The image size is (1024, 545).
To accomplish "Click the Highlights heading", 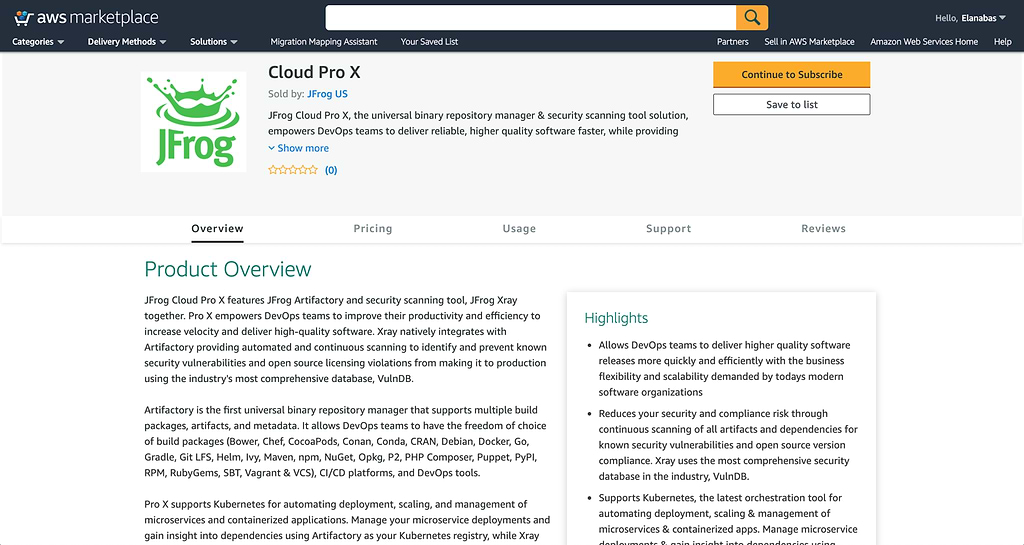I will [616, 318].
